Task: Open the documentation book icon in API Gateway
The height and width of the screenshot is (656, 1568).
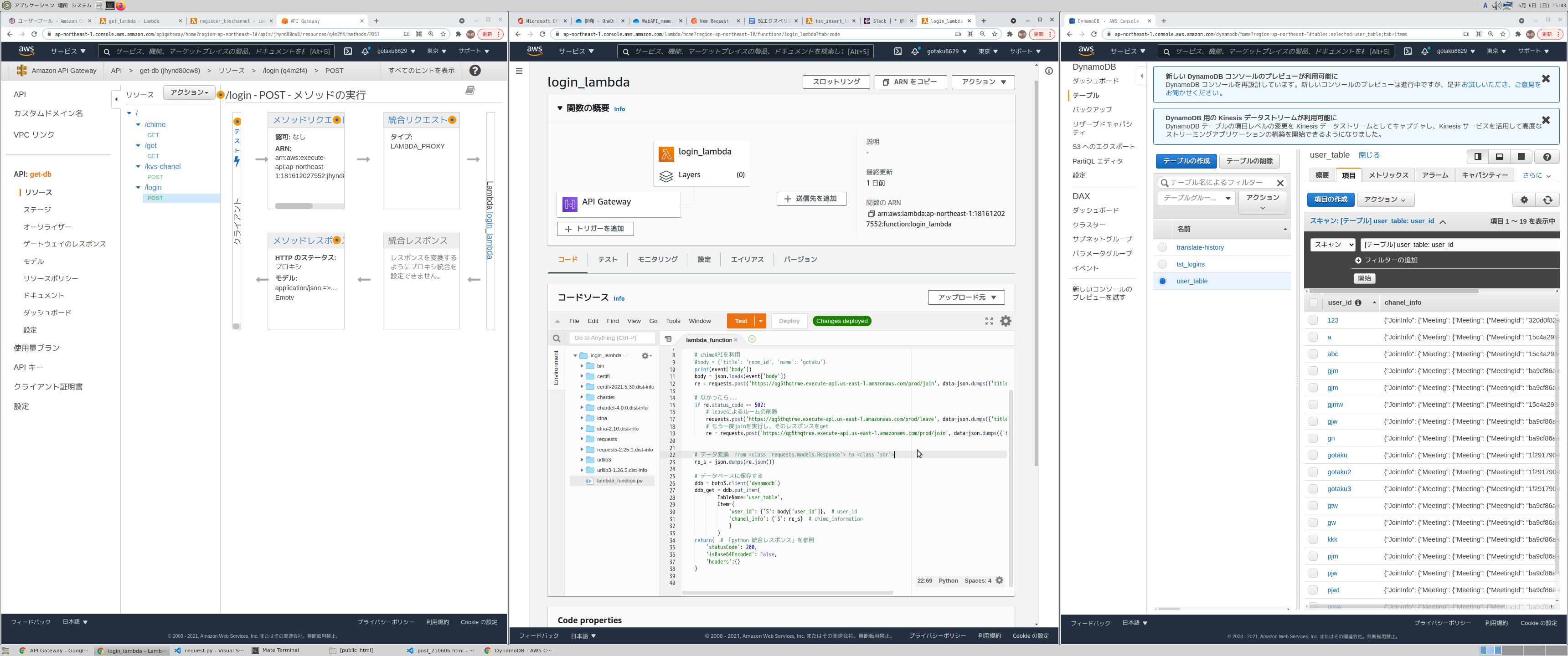Action: pyautogui.click(x=470, y=90)
